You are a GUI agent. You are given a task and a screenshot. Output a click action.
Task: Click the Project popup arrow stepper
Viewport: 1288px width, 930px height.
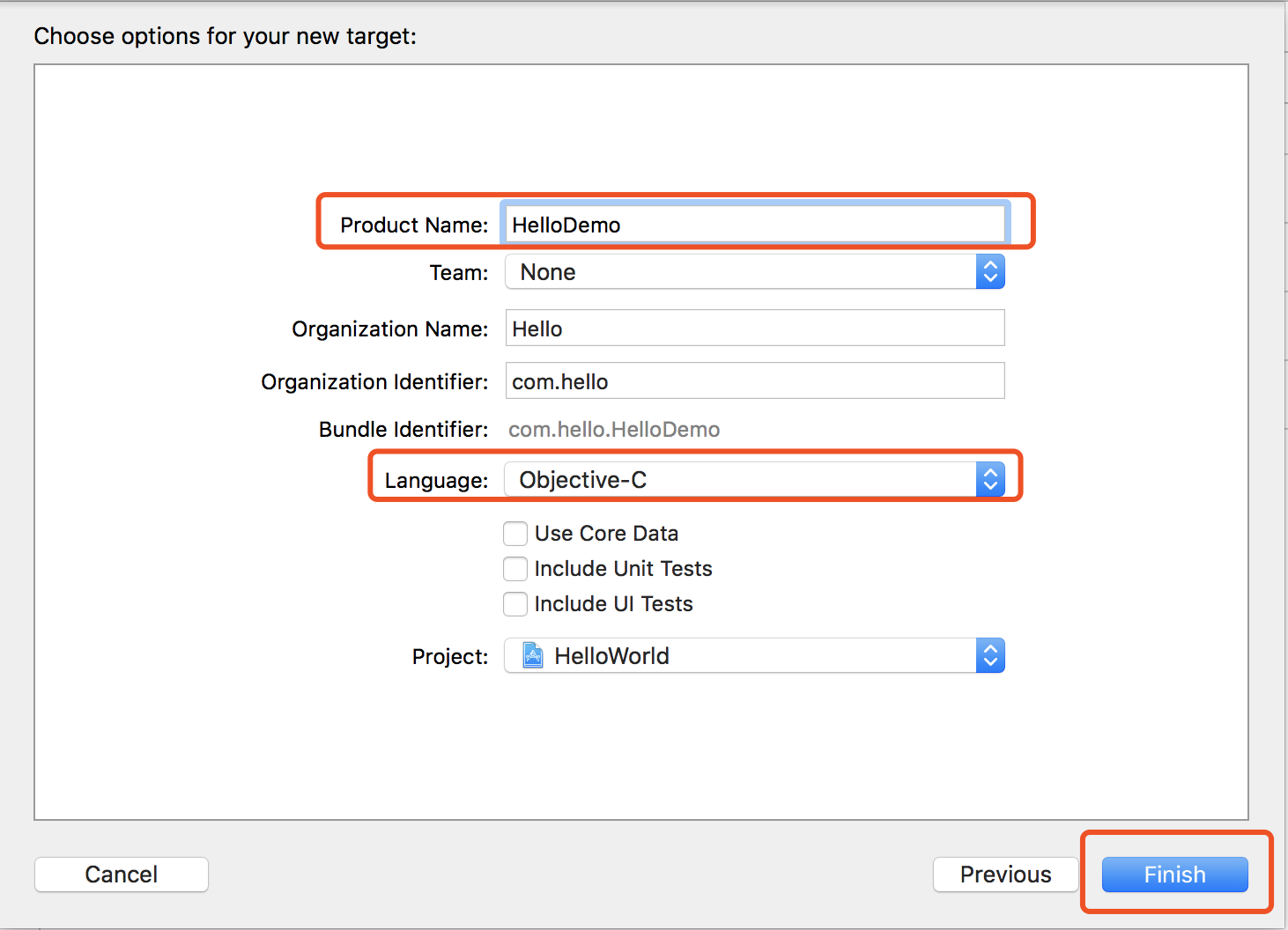tap(990, 655)
